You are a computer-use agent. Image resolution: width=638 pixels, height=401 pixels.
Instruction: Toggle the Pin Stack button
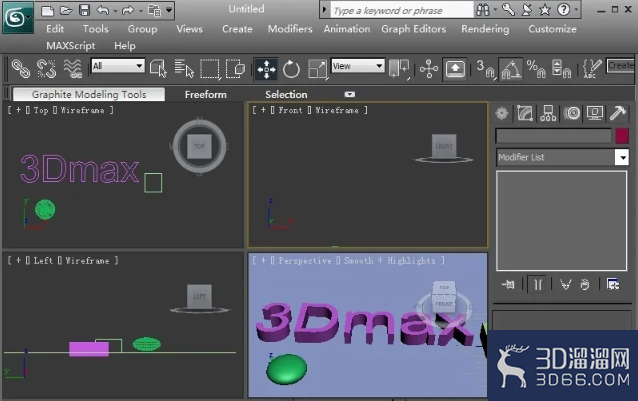[x=508, y=284]
